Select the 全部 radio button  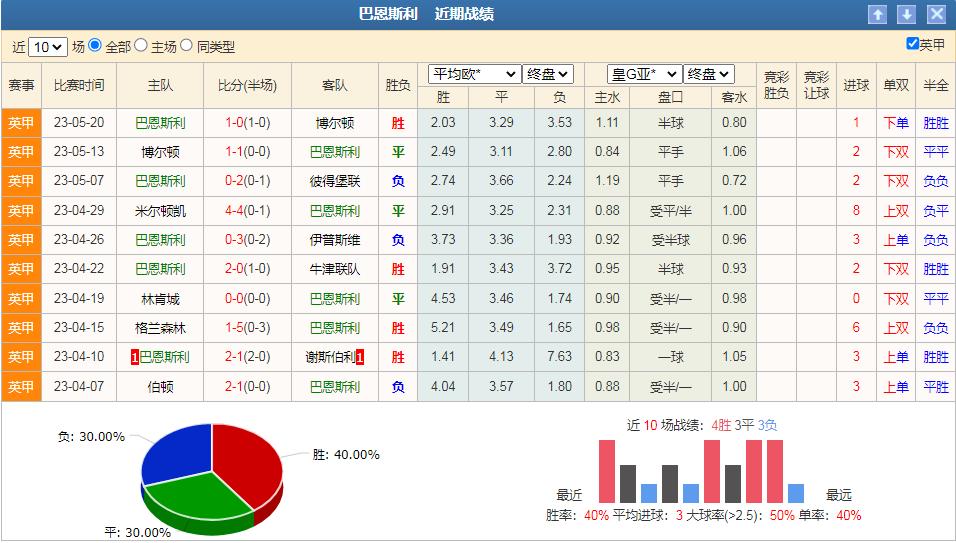(95, 45)
